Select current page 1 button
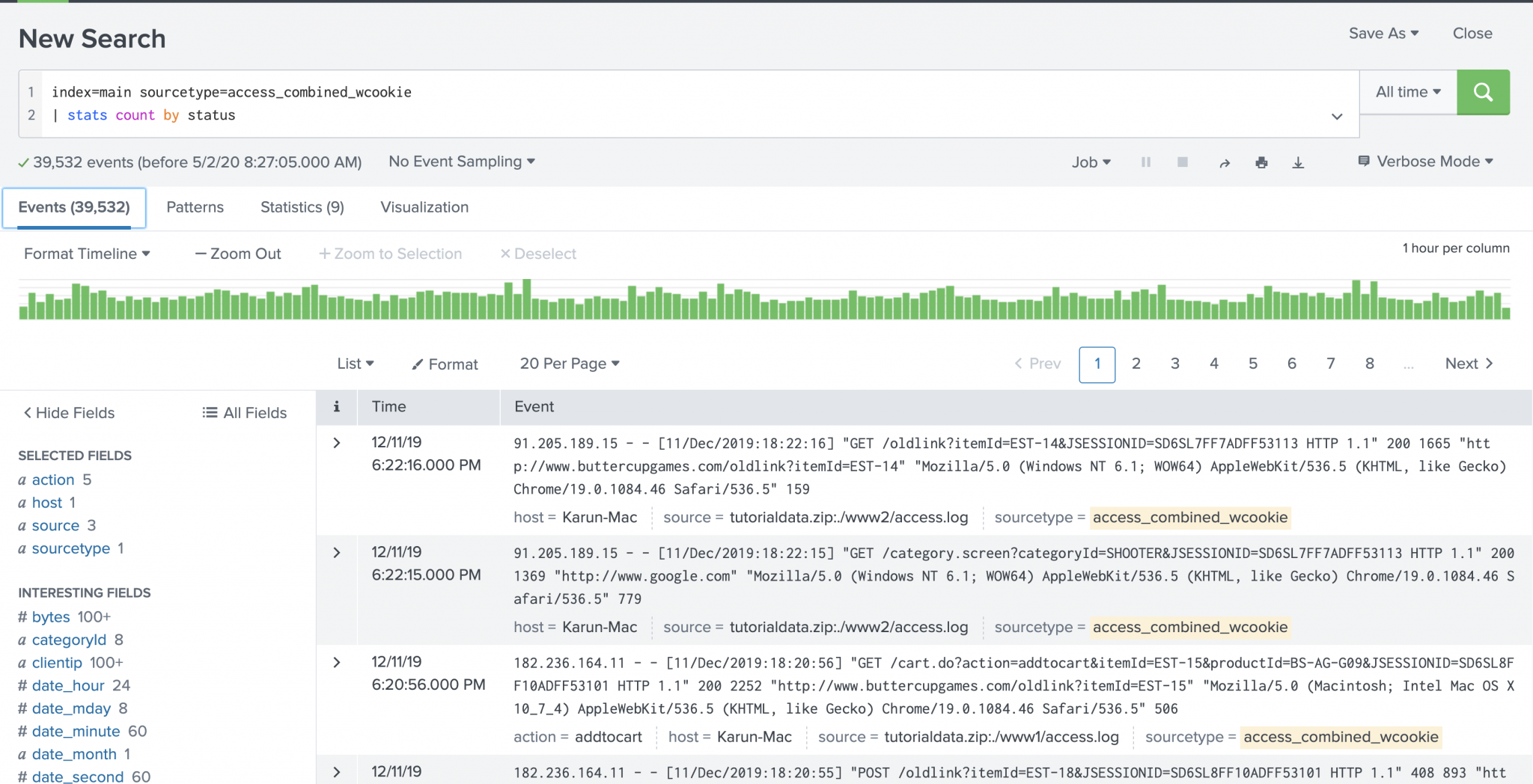1533x784 pixels. pos(1097,364)
